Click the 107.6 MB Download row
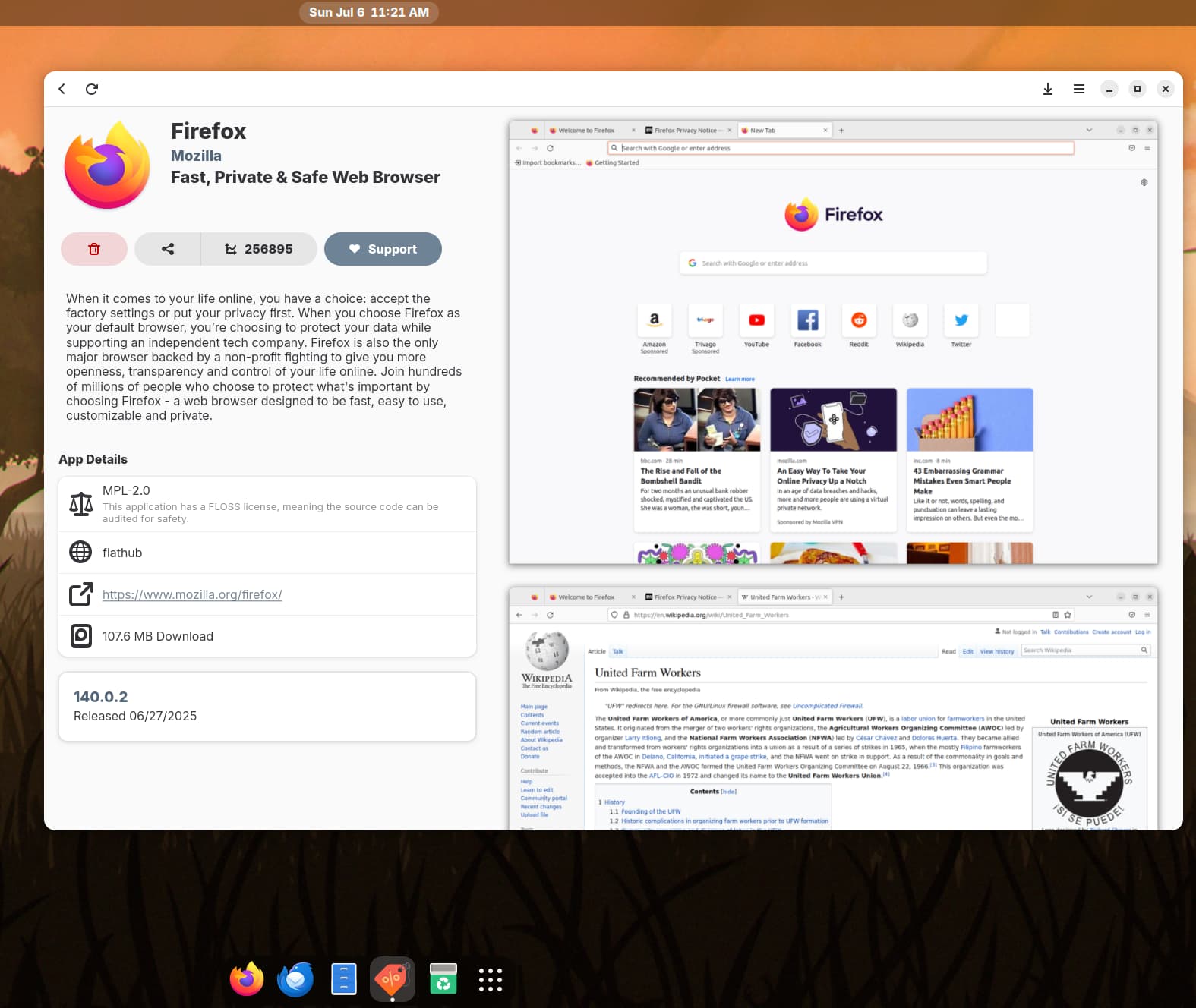 (267, 636)
